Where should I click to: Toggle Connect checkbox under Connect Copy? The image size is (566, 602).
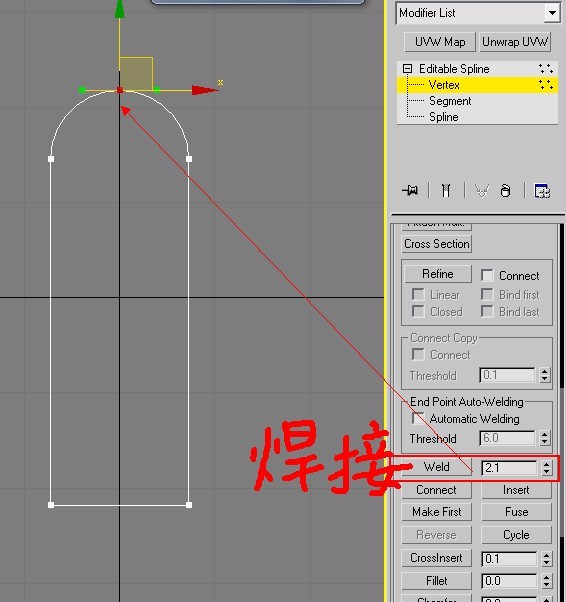[x=418, y=354]
